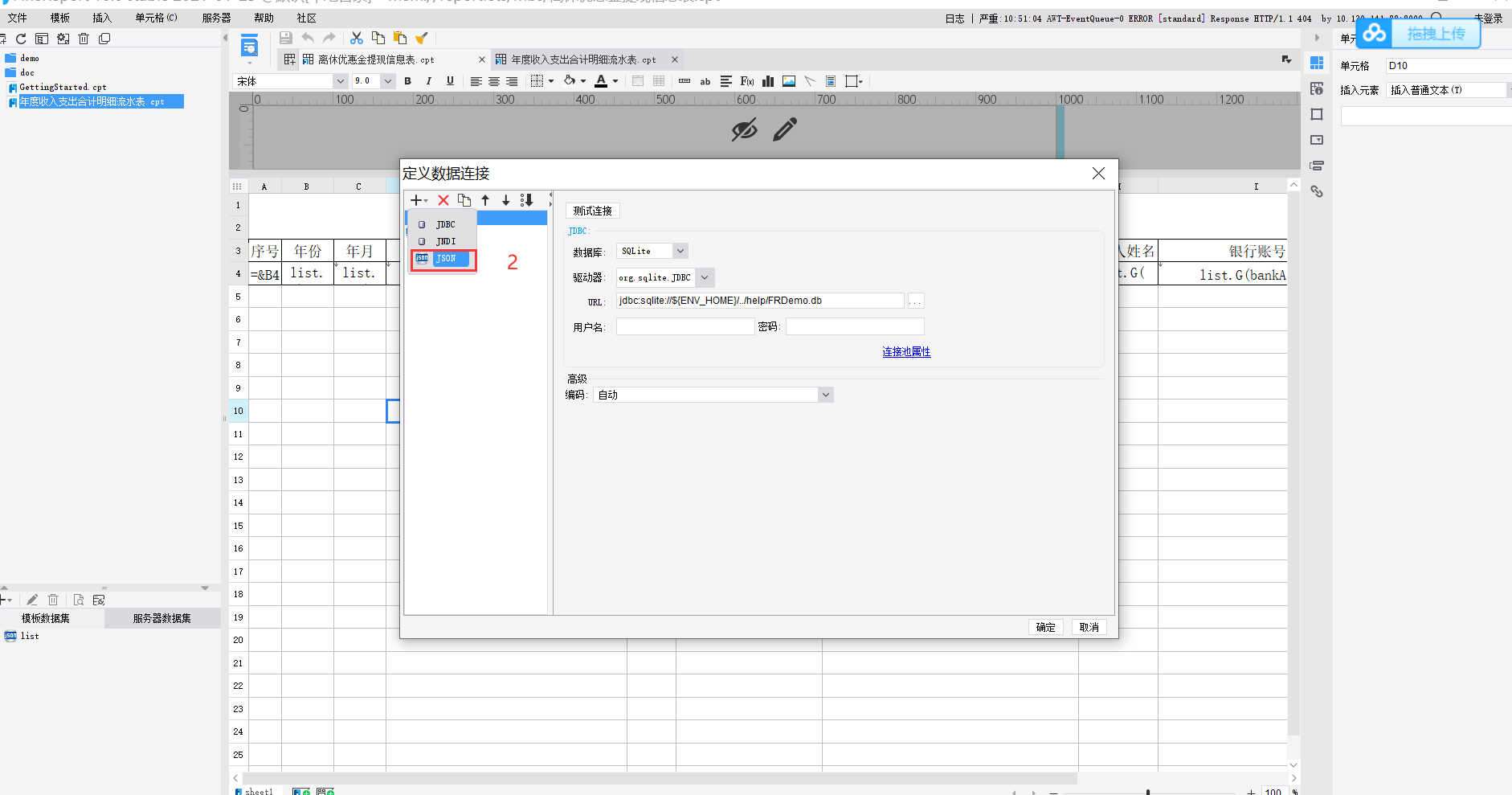Click into the URL field
The height and width of the screenshot is (795, 1512).
[x=760, y=301]
